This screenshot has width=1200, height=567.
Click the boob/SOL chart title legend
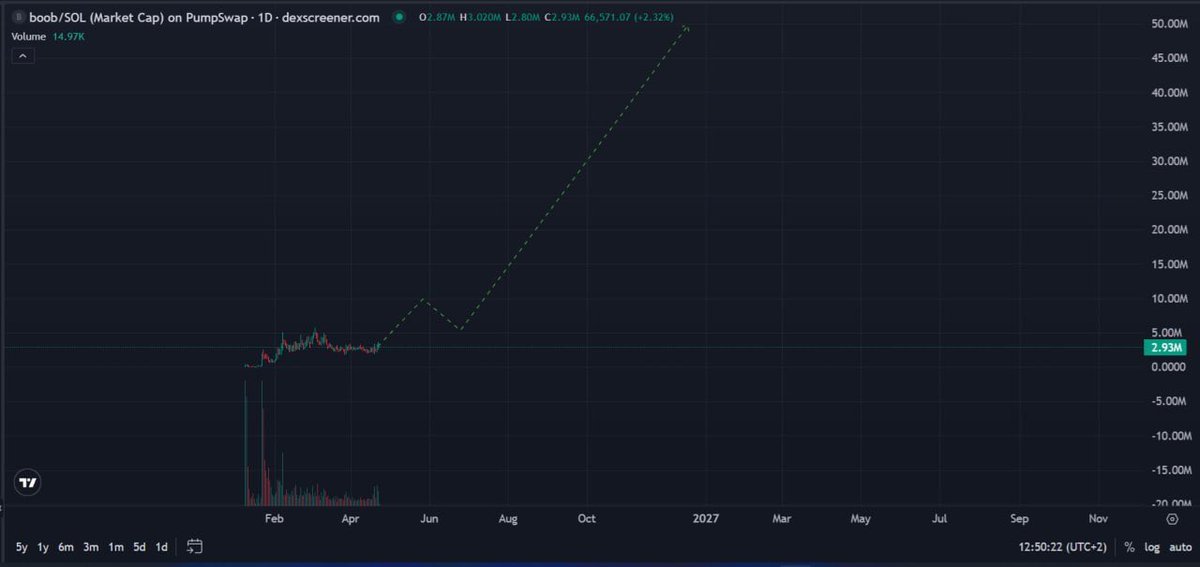point(203,18)
